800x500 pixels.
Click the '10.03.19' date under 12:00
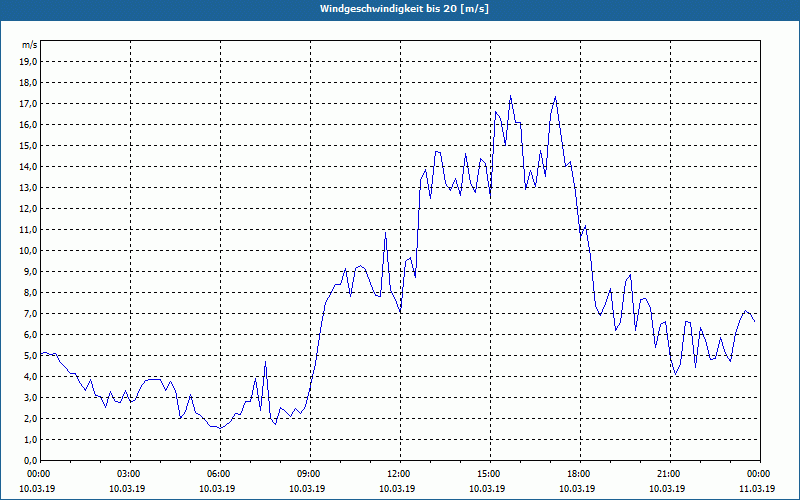point(397,488)
